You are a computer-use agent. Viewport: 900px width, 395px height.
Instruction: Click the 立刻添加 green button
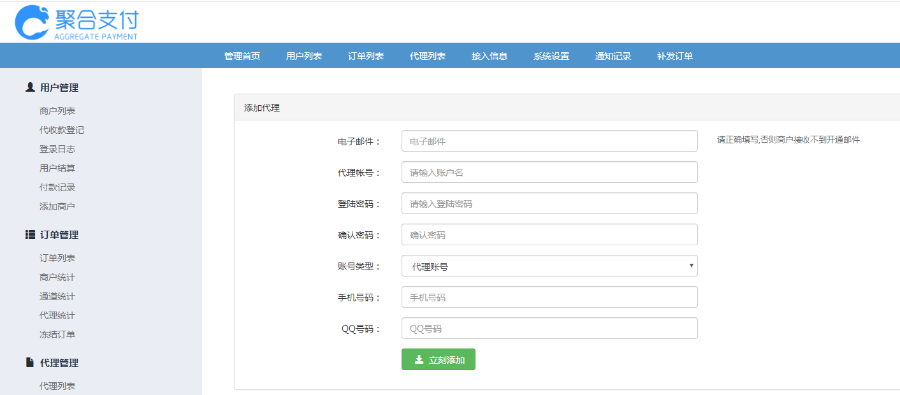438,359
